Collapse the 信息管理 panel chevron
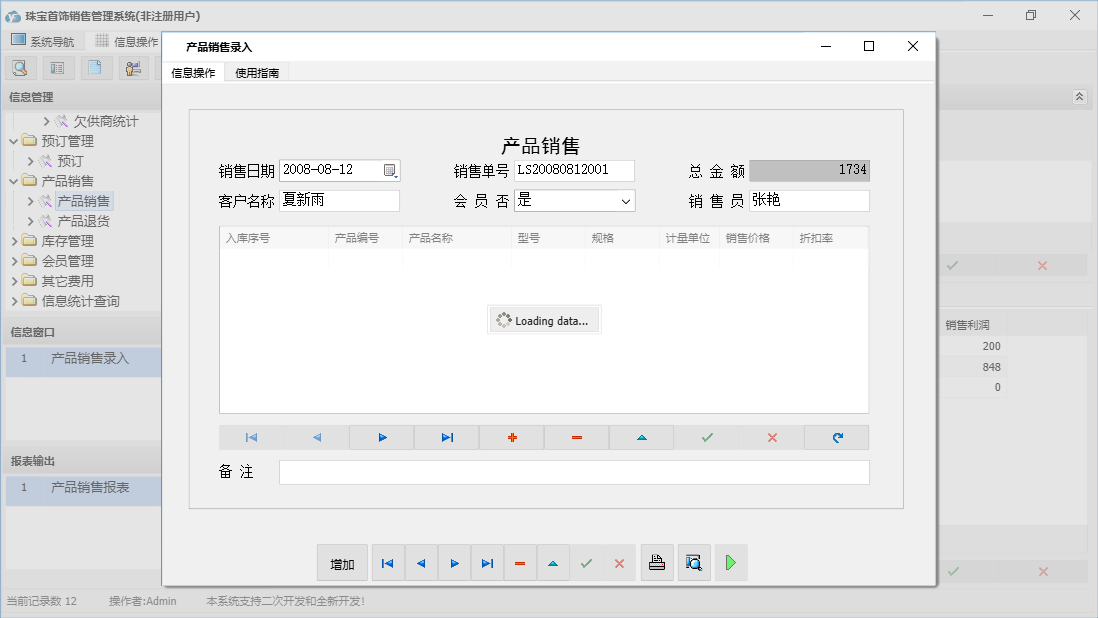This screenshot has width=1098, height=618. coord(1079,97)
